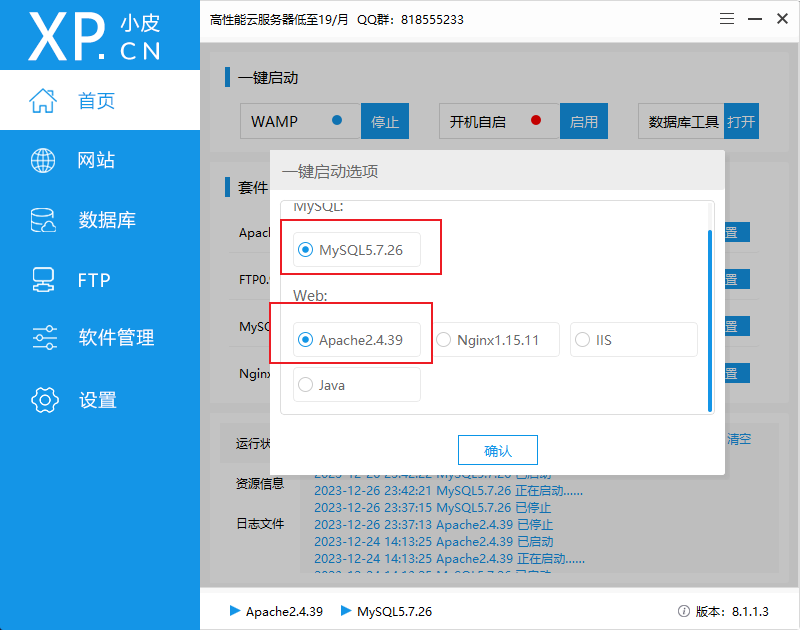This screenshot has width=800, height=630.
Task: Click the WAMP label
Action: [274, 121]
